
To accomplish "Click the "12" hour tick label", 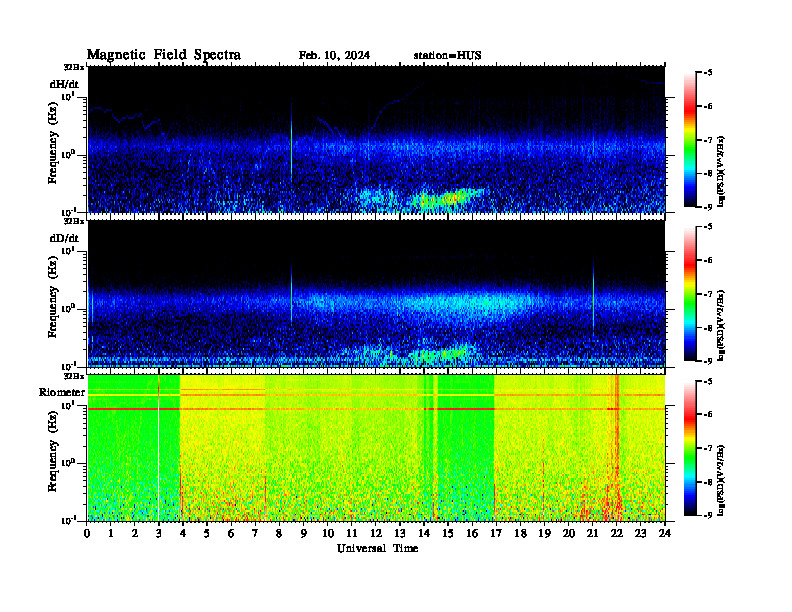I will click(376, 533).
